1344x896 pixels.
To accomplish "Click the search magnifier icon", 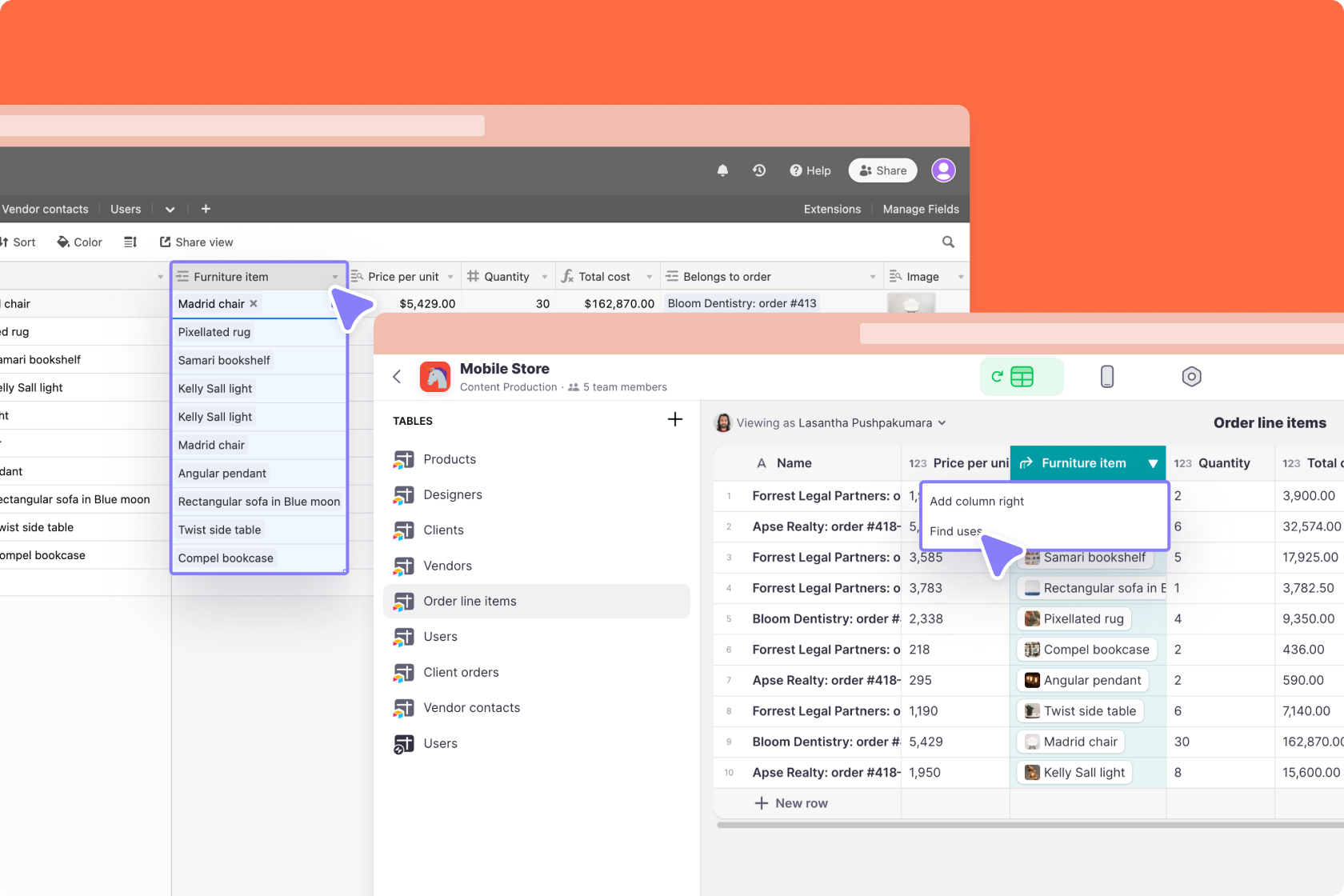I will point(948,242).
